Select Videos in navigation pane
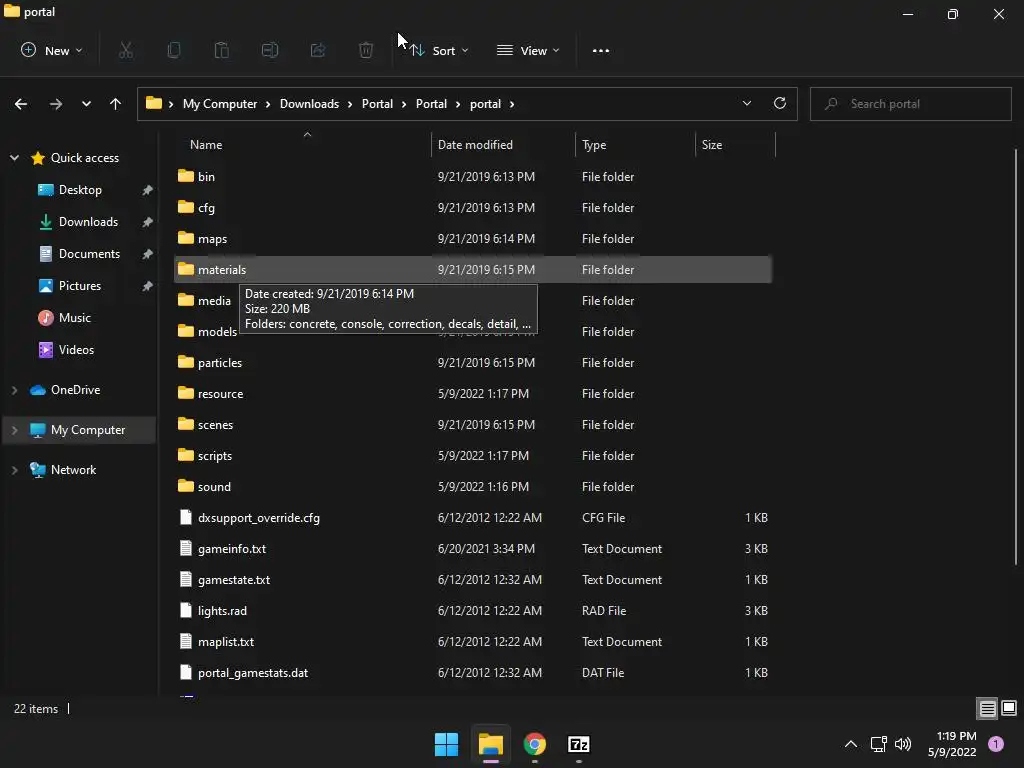Image resolution: width=1024 pixels, height=768 pixels. point(76,350)
